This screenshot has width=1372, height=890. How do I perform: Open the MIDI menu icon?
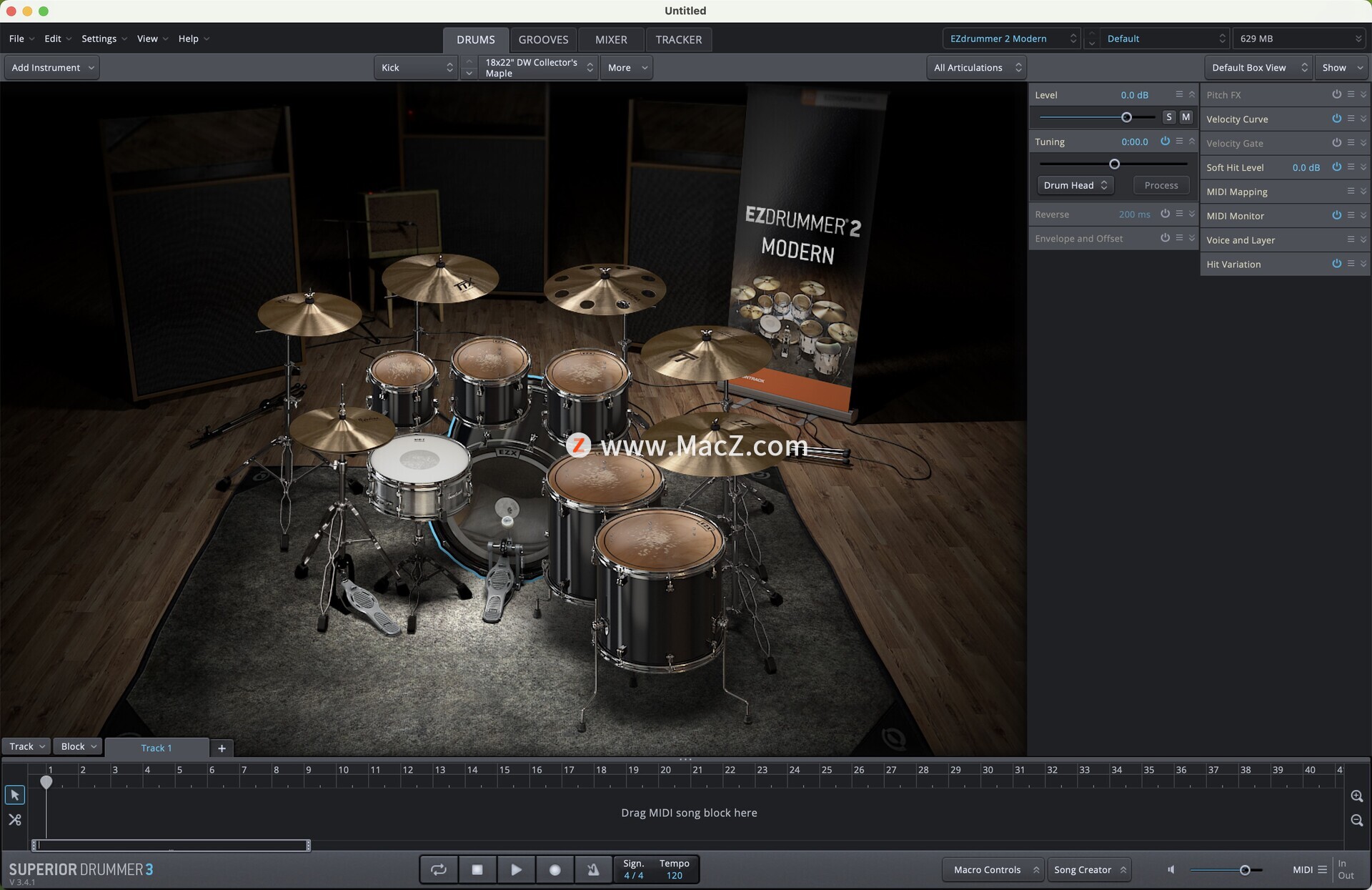1322,869
